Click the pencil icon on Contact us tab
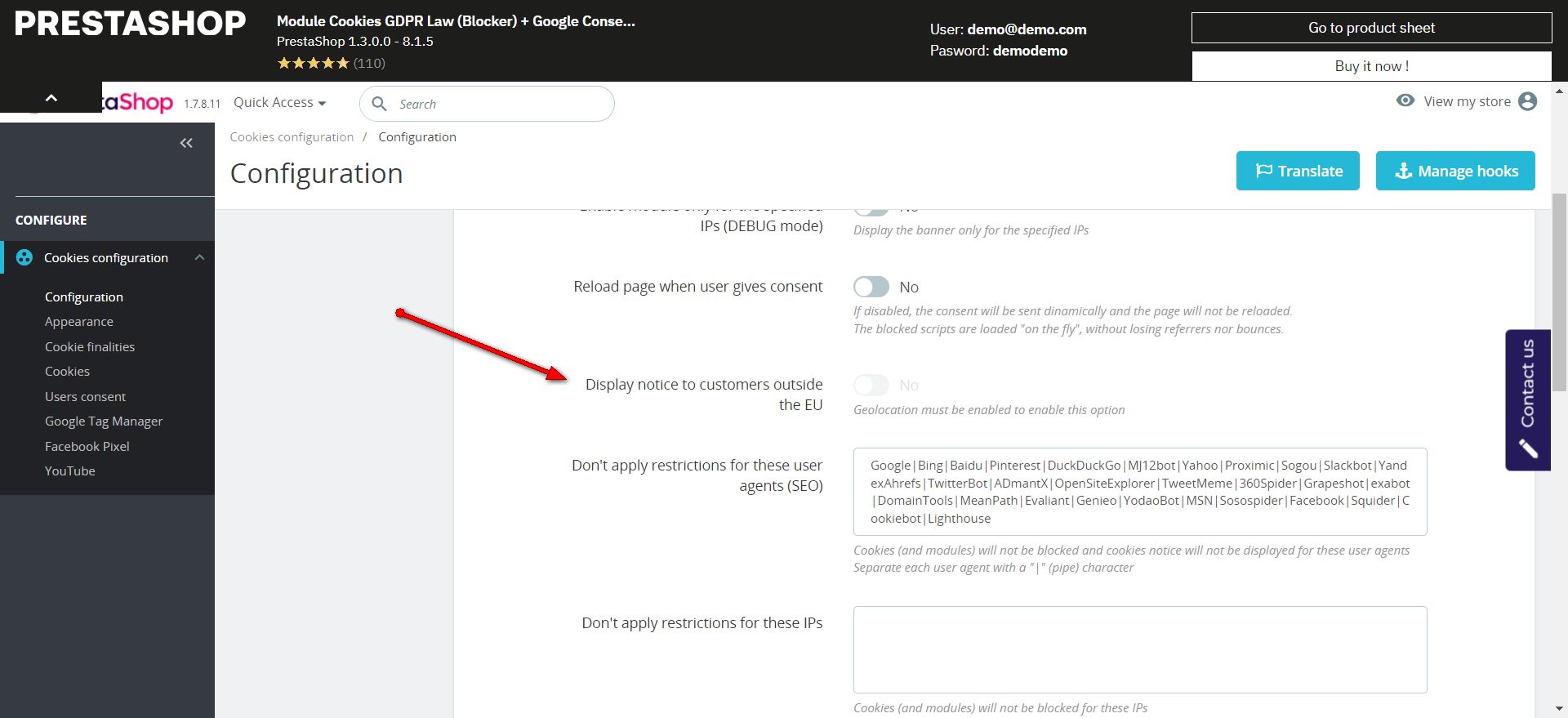This screenshot has width=1568, height=718. click(x=1528, y=448)
